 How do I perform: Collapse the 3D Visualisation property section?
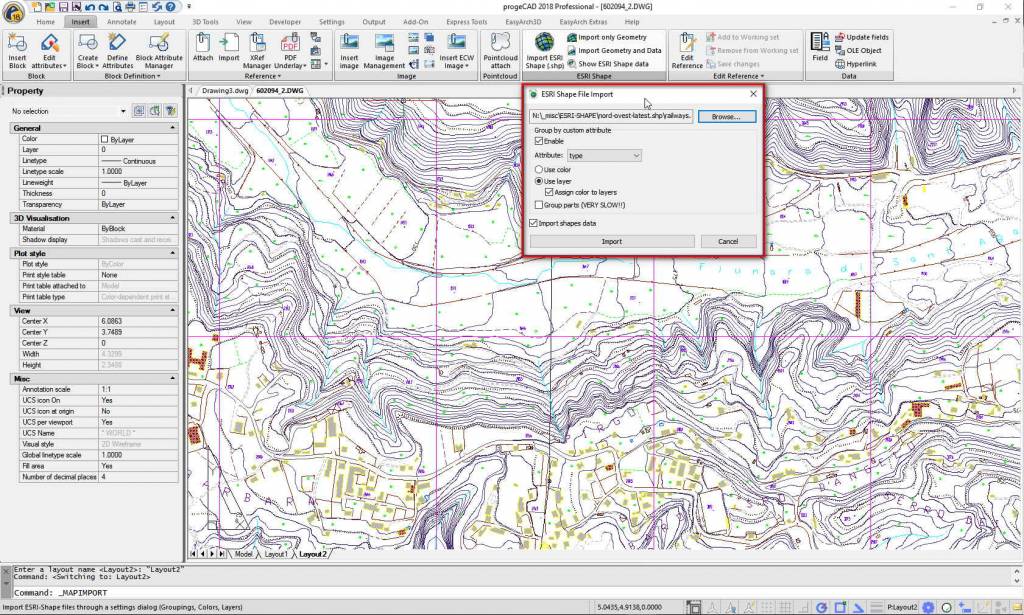click(172, 218)
